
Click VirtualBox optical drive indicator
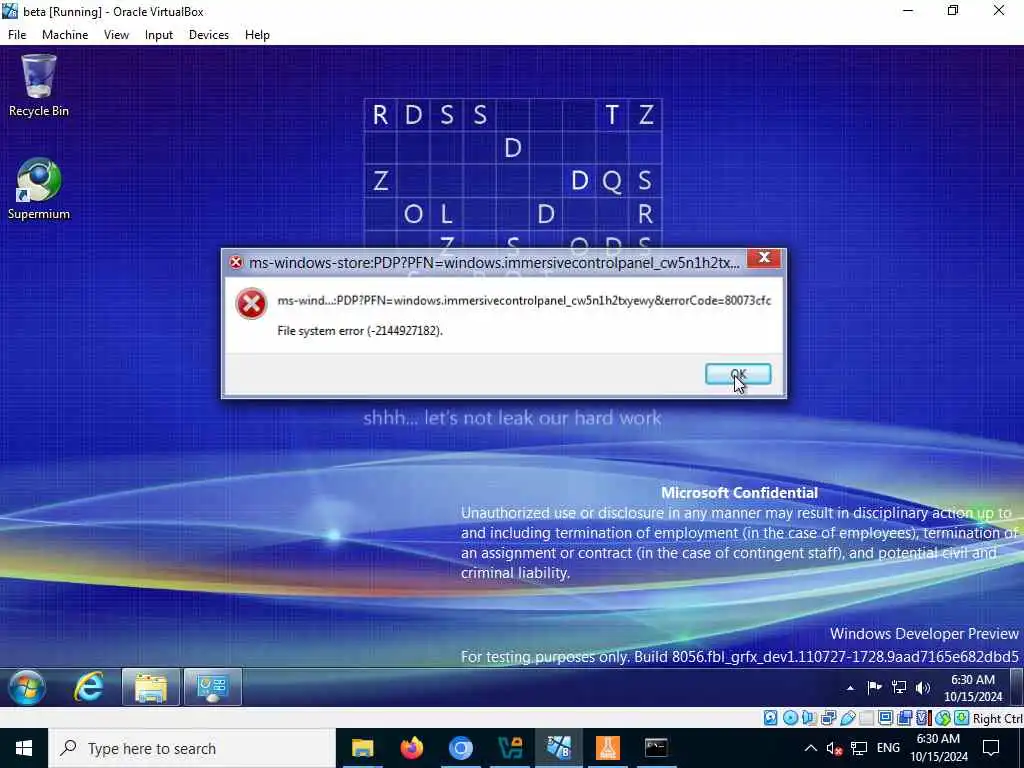point(790,718)
